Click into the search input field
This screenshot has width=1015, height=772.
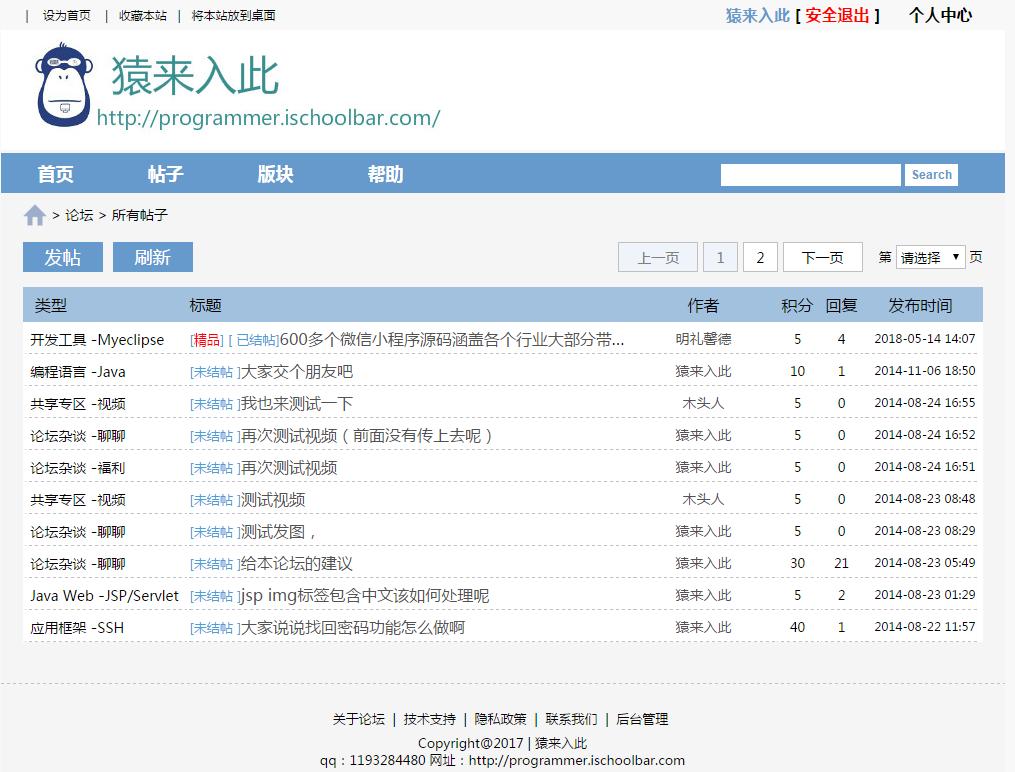(810, 174)
